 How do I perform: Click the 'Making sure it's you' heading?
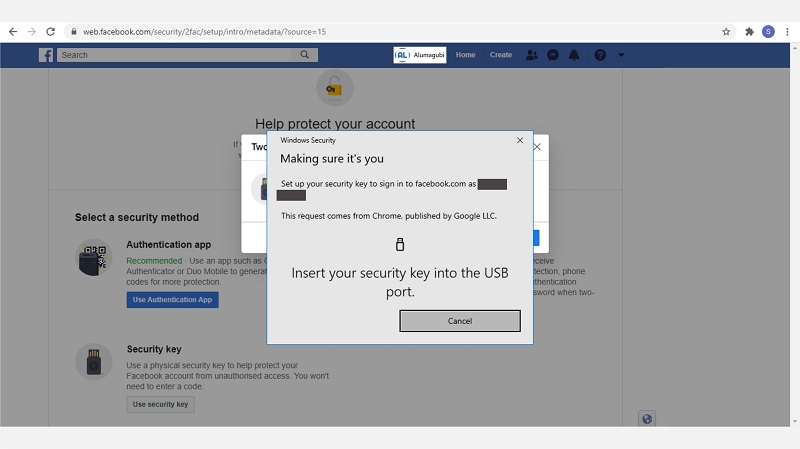pos(332,159)
